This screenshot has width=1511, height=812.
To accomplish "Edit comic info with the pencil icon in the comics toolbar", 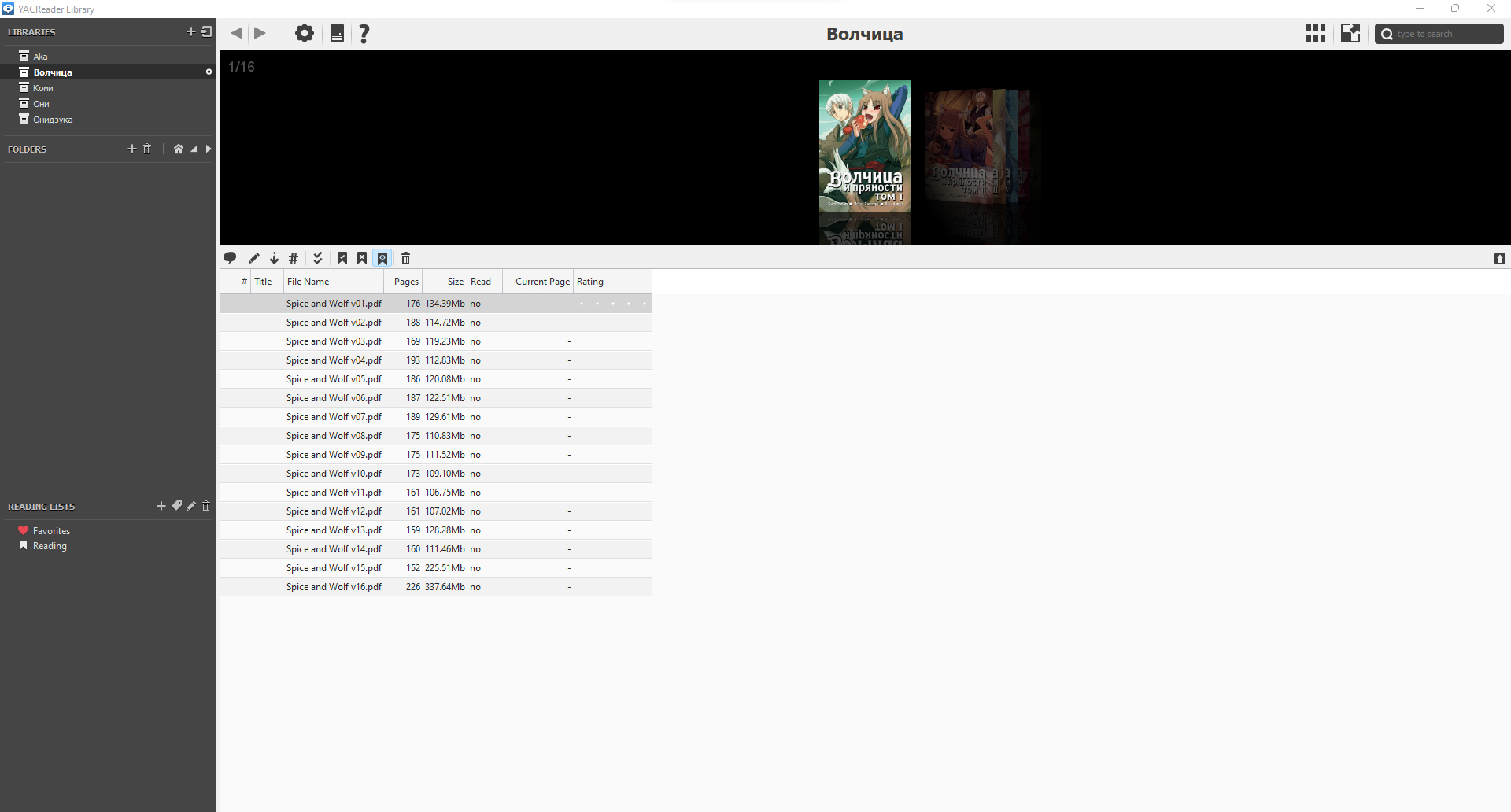I will tap(254, 258).
